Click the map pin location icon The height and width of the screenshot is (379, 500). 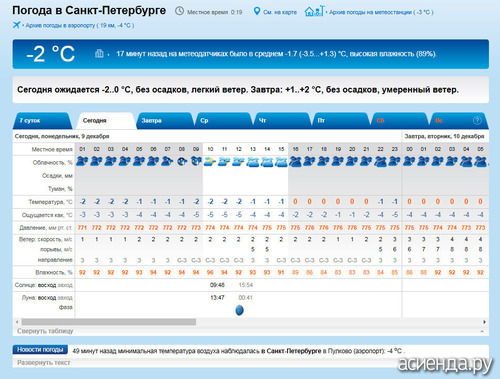(257, 11)
